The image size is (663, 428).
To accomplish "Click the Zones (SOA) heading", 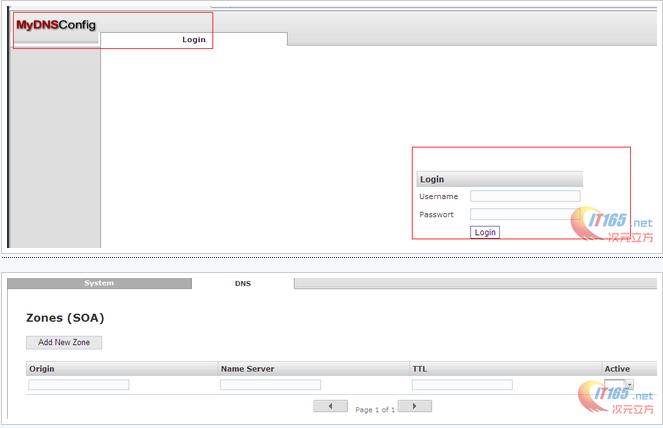I will pos(65,318).
